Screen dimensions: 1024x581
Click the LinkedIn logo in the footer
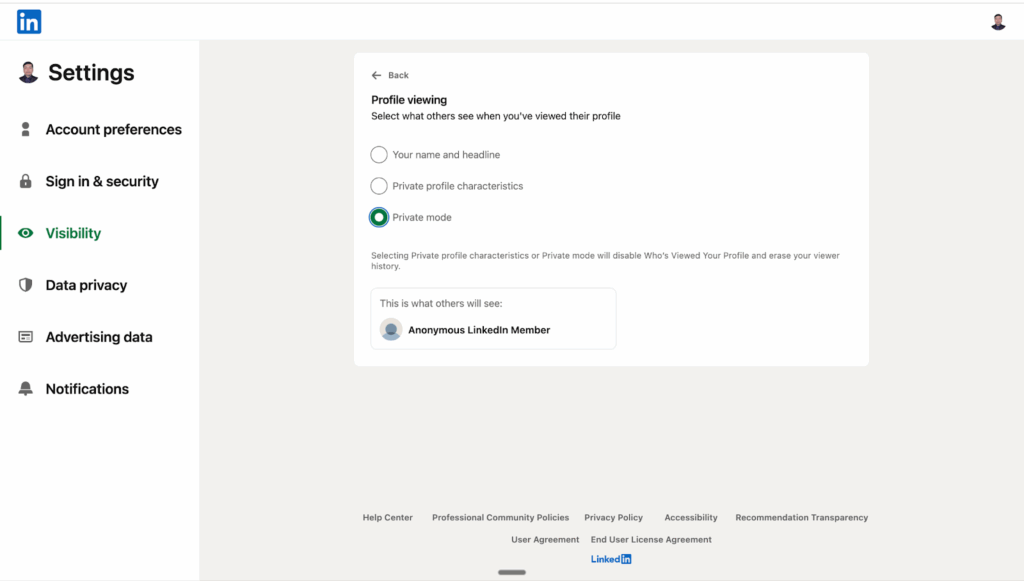pos(611,559)
